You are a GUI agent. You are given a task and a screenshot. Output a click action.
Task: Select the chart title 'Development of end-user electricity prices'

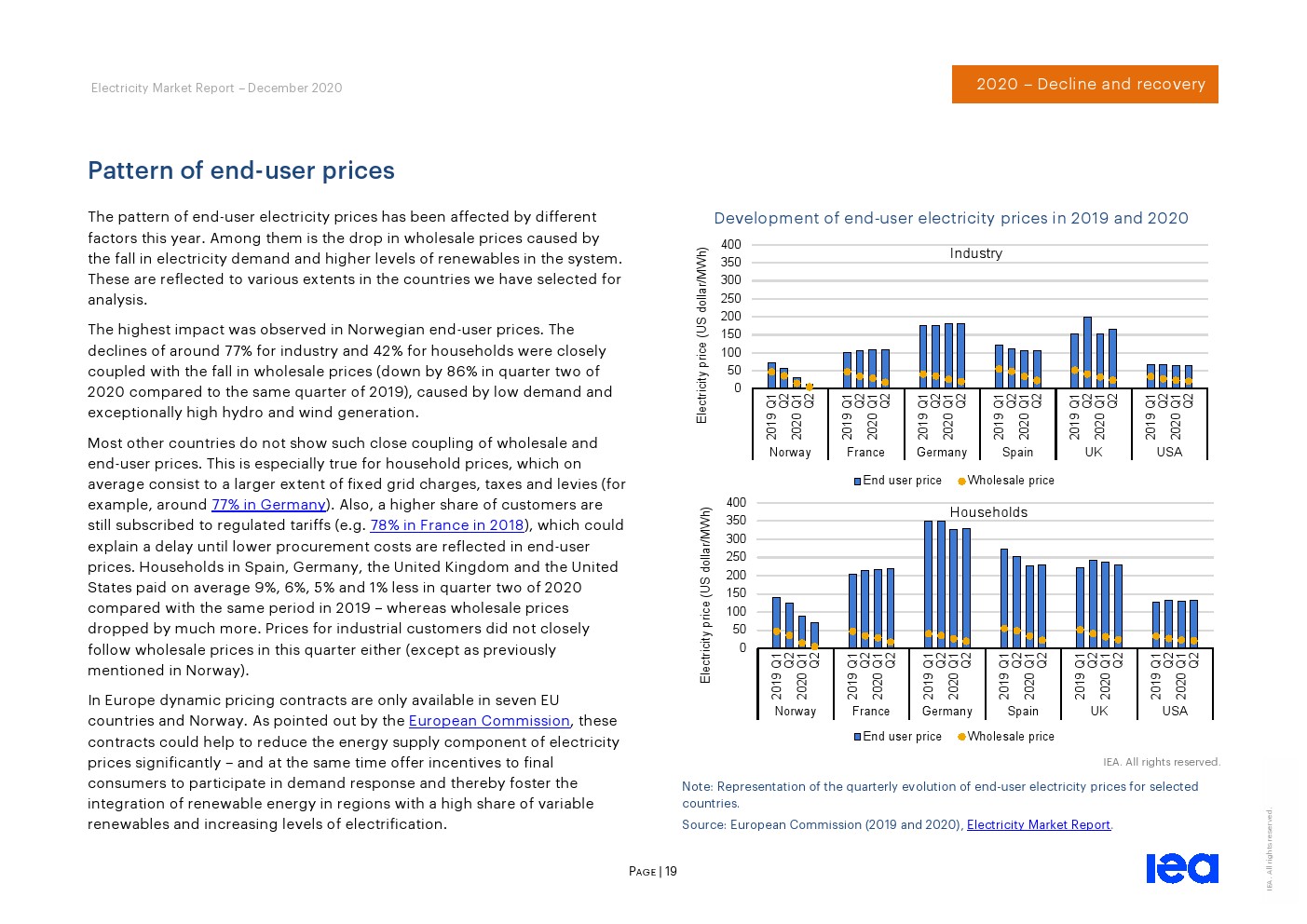[x=951, y=218]
